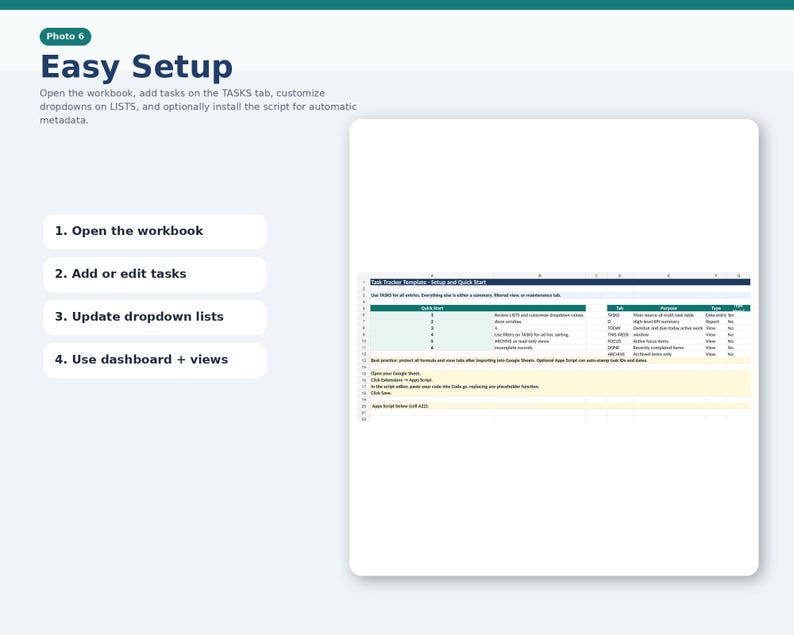Click the 'ARCHIVE as read-only views' cell
Viewport: 794px width, 635px height.
[539, 341]
